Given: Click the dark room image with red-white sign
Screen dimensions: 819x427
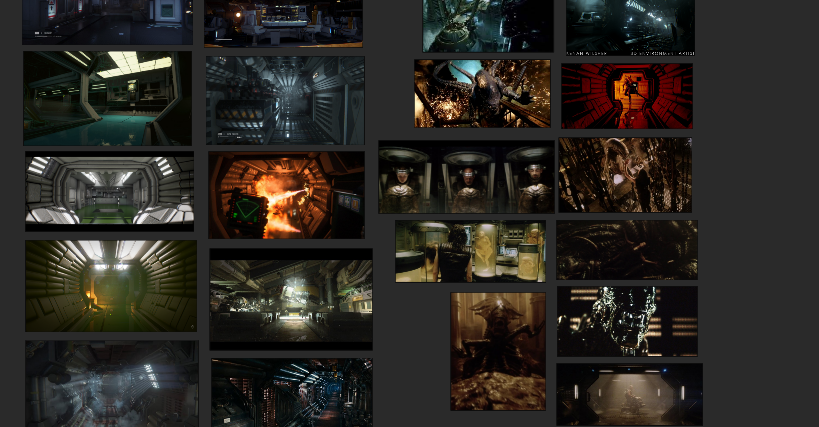Looking at the screenshot, I should pyautogui.click(x=107, y=22).
